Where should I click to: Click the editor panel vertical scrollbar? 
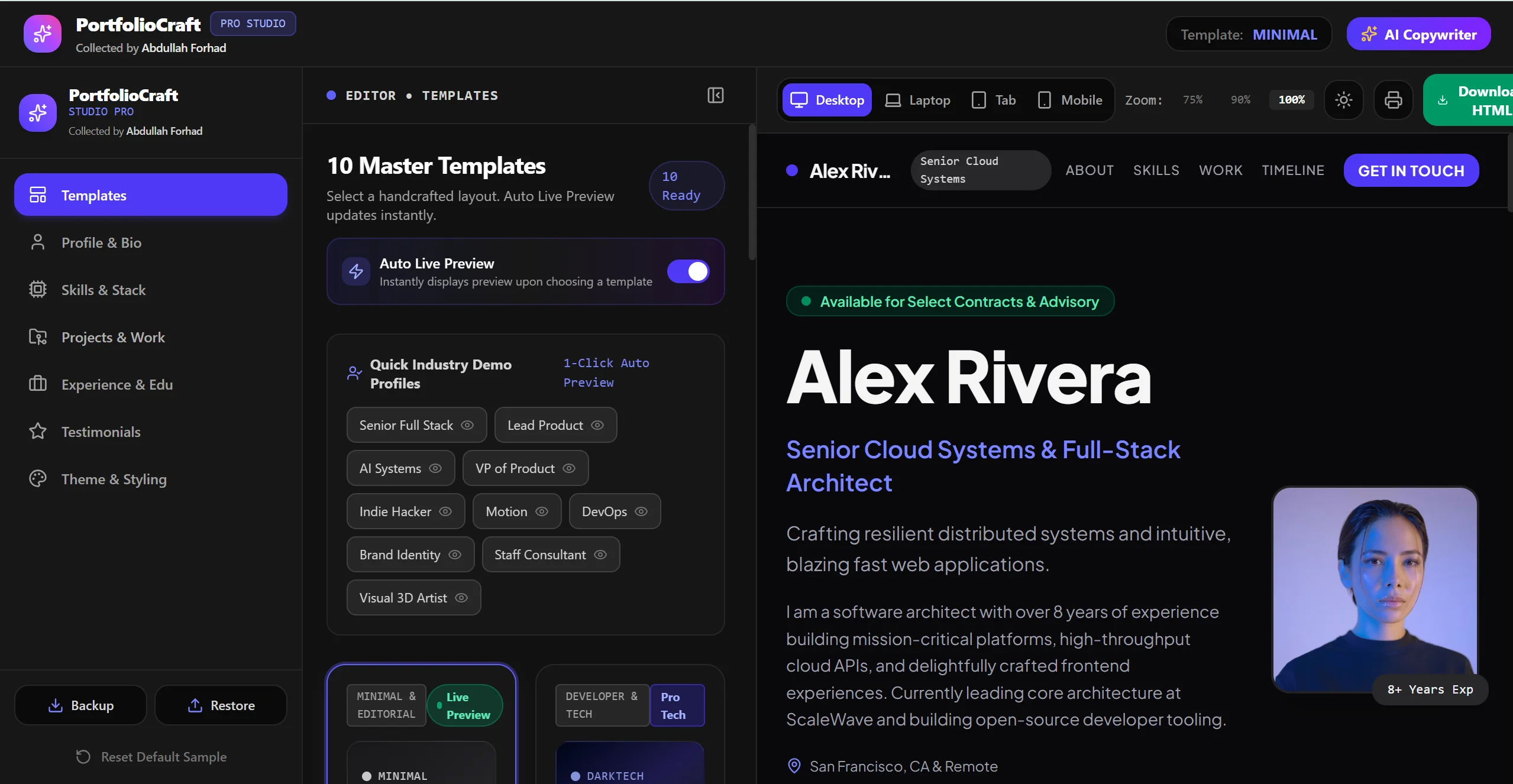pyautogui.click(x=752, y=192)
